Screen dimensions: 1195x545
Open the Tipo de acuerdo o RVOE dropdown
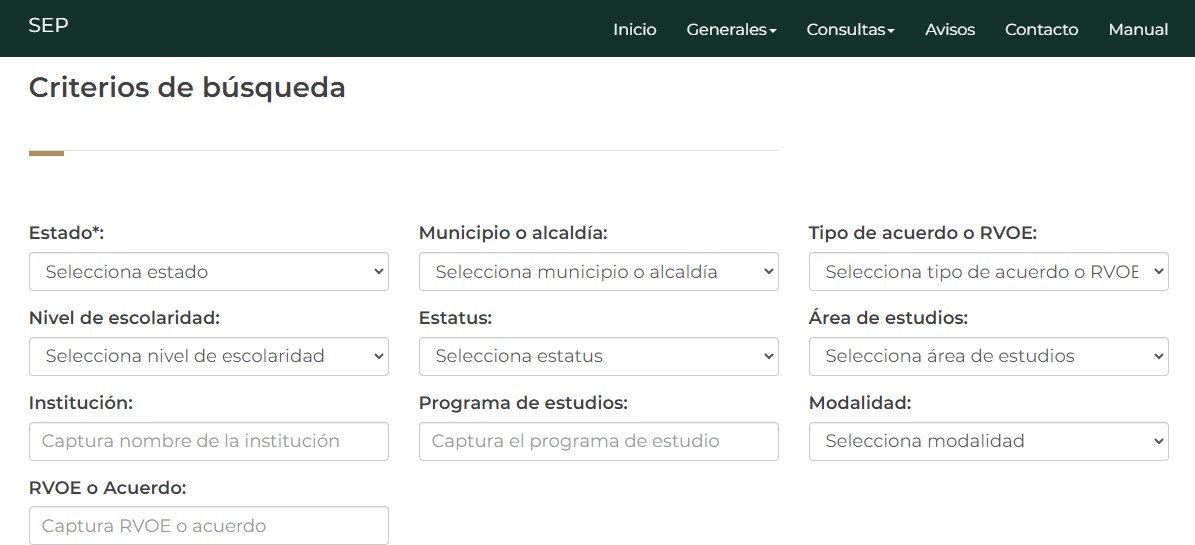tap(988, 272)
